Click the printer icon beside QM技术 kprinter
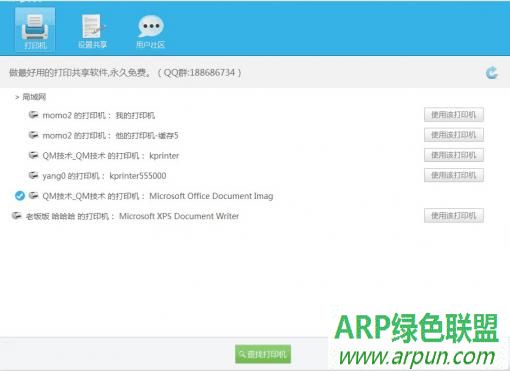 tap(33, 155)
